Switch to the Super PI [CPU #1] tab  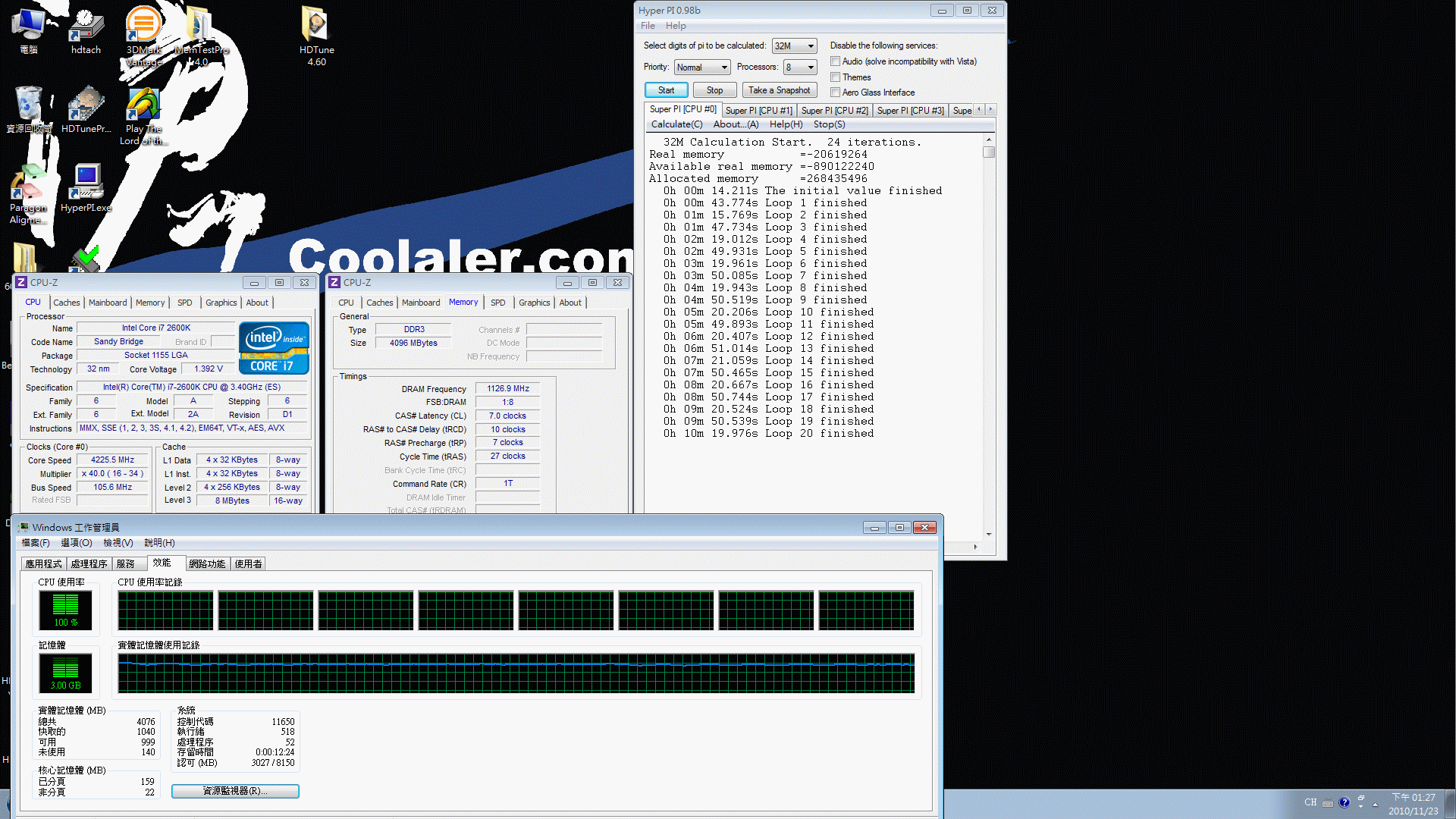(758, 110)
